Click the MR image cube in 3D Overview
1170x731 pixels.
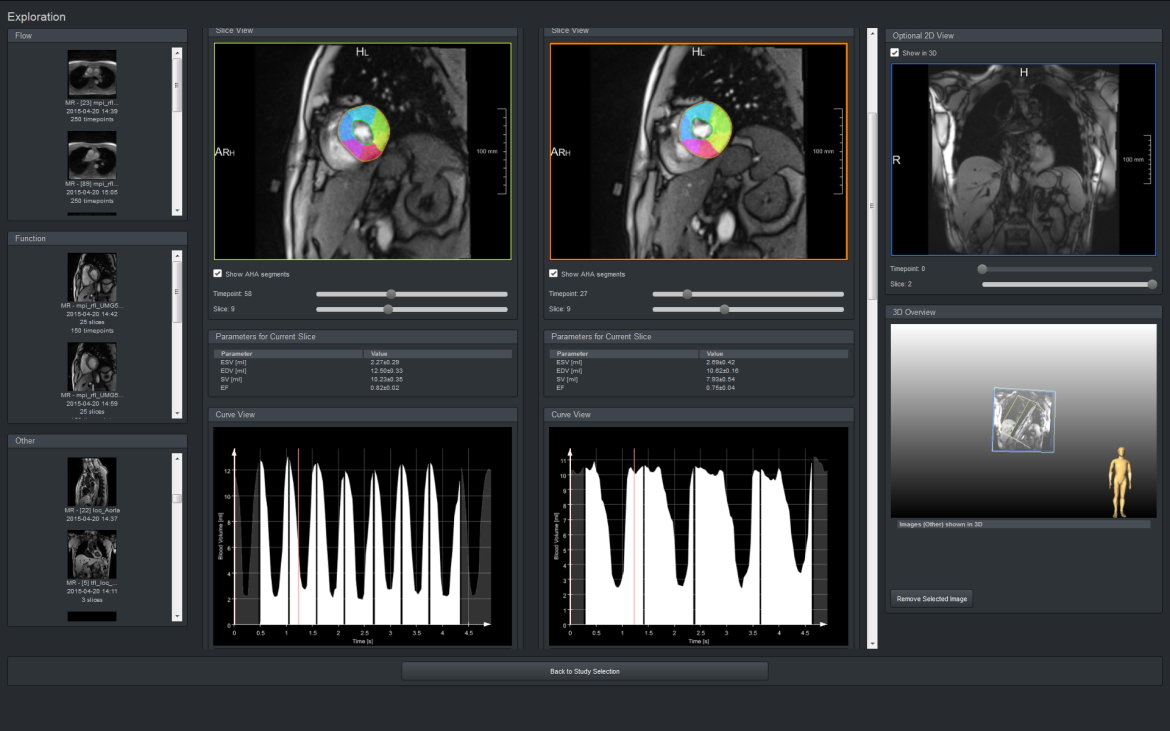pyautogui.click(x=1023, y=420)
